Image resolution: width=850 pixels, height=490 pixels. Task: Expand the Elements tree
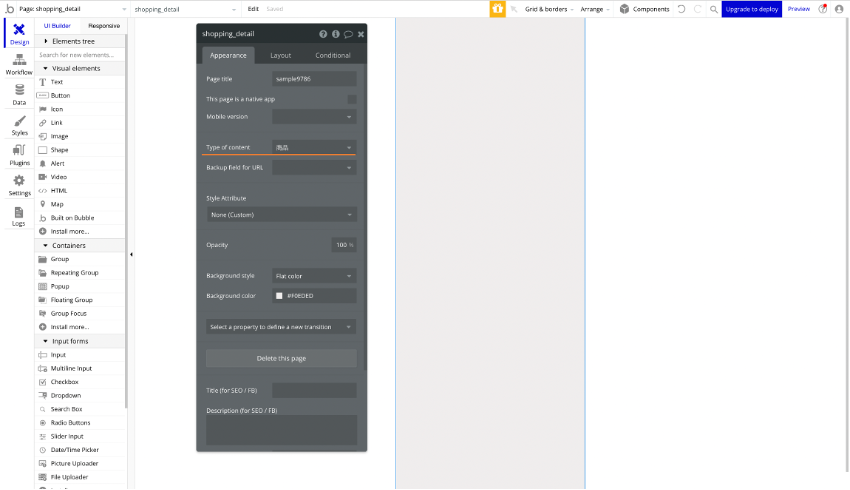click(x=46, y=41)
